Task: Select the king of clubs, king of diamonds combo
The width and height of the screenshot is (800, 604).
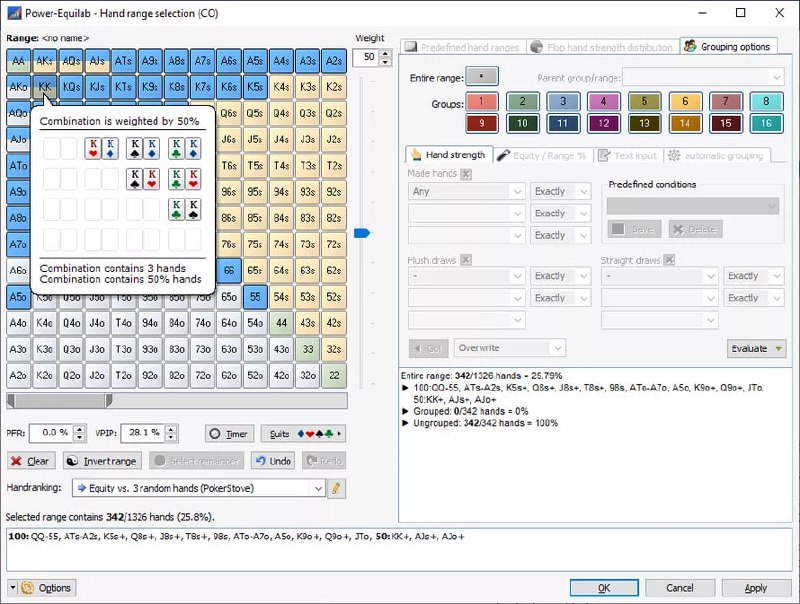Action: coord(185,148)
